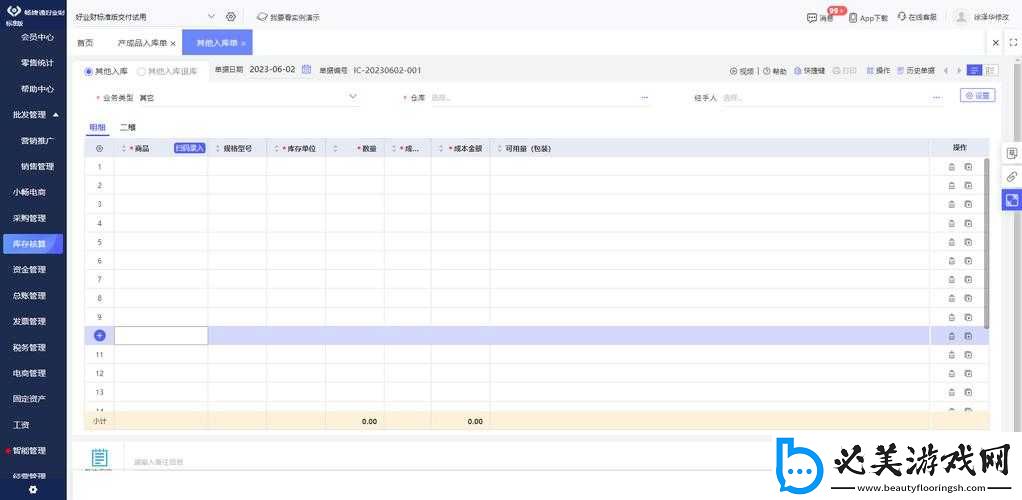Expand the 业务类型 dropdown
The image size is (1022, 500).
pyautogui.click(x=352, y=97)
